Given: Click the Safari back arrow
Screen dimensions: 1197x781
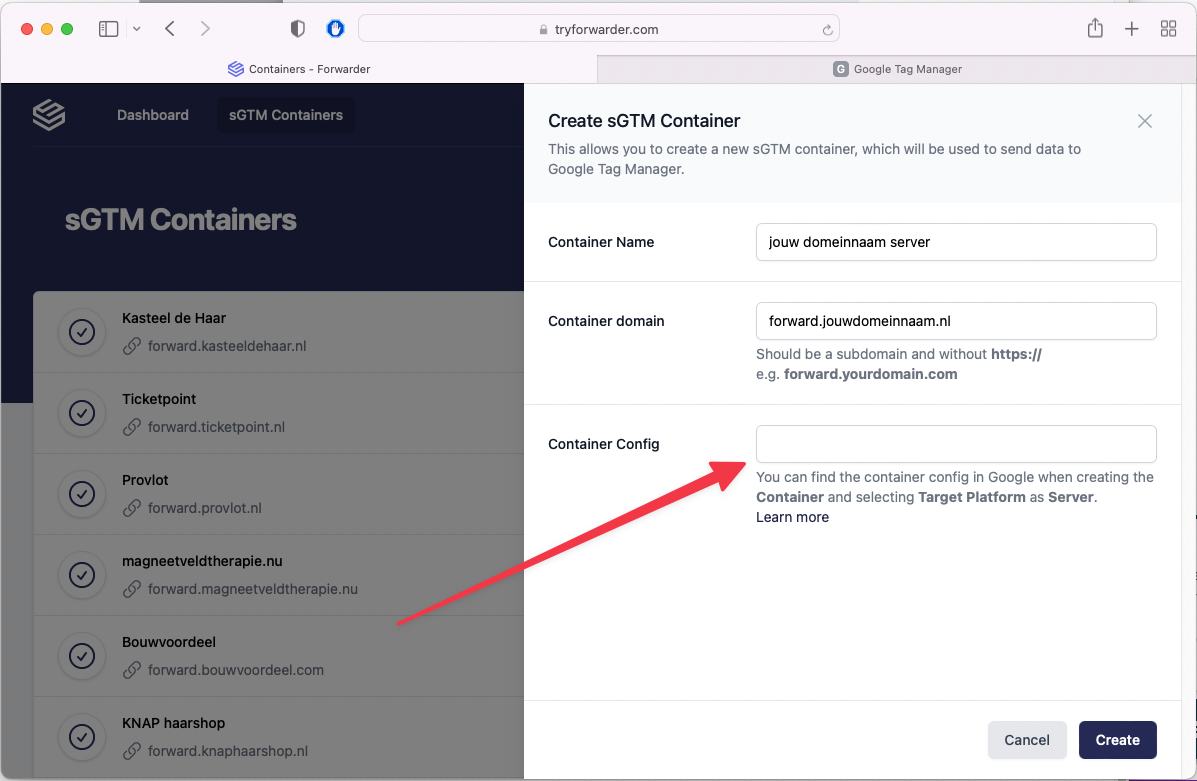Looking at the screenshot, I should click(170, 29).
